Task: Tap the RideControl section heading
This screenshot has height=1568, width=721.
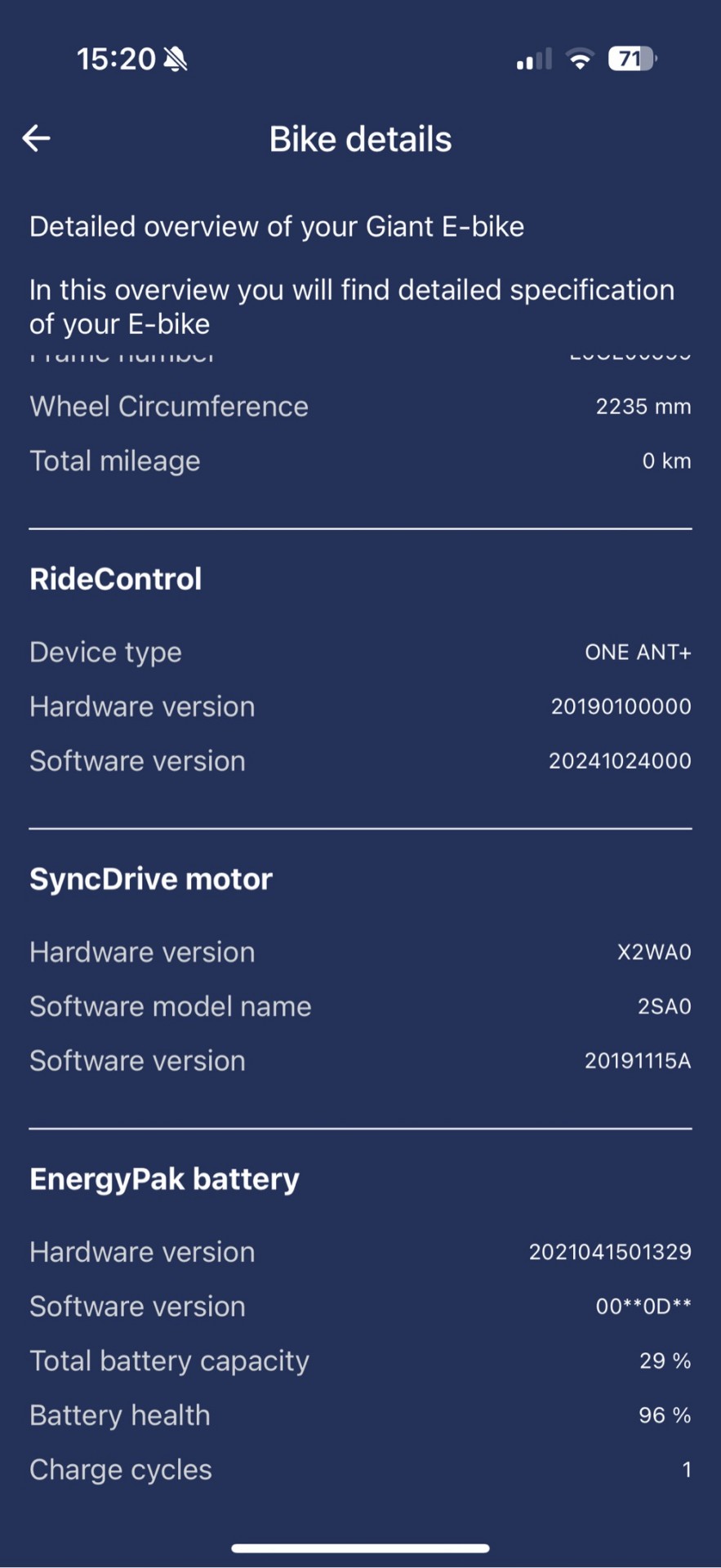Action: coord(116,579)
